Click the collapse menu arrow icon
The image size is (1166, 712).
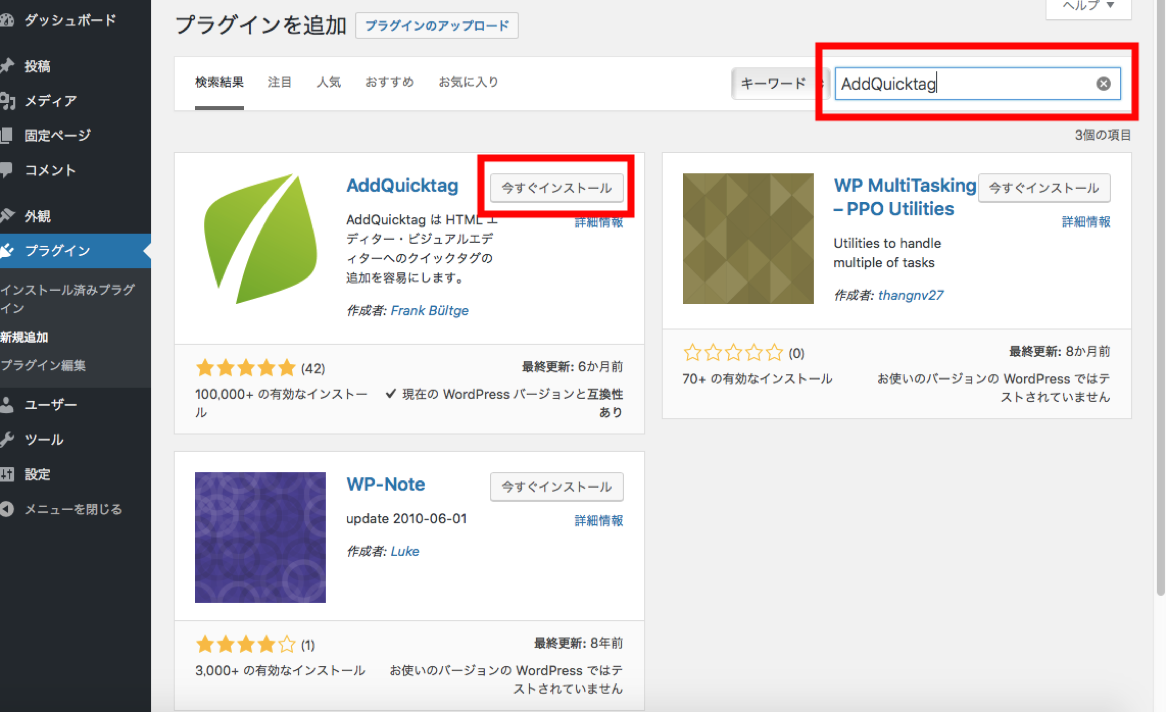7,509
